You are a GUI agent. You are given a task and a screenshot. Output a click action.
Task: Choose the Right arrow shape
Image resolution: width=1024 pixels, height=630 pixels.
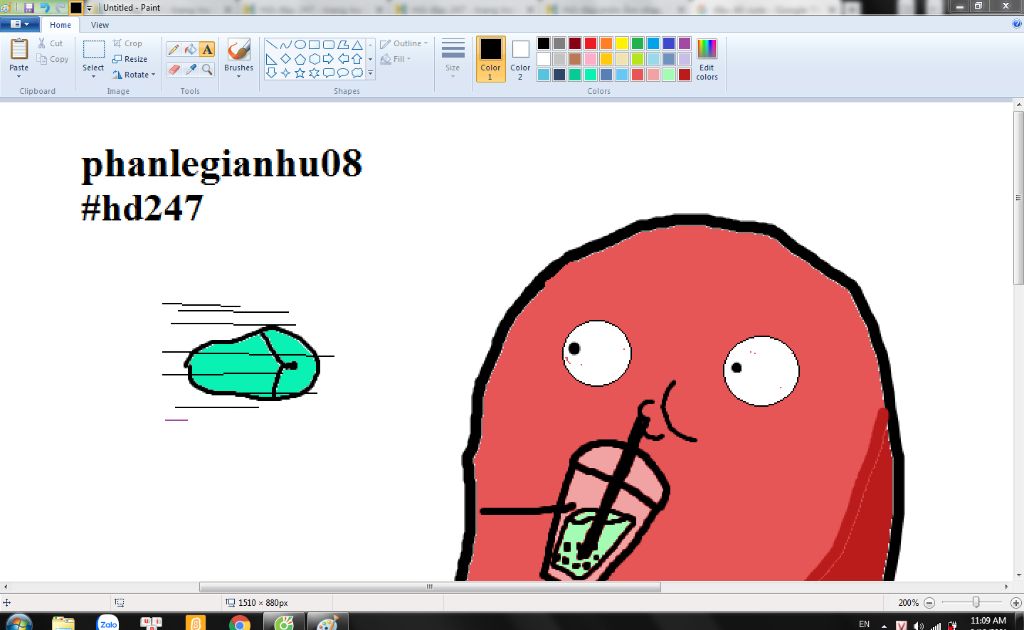[328, 59]
